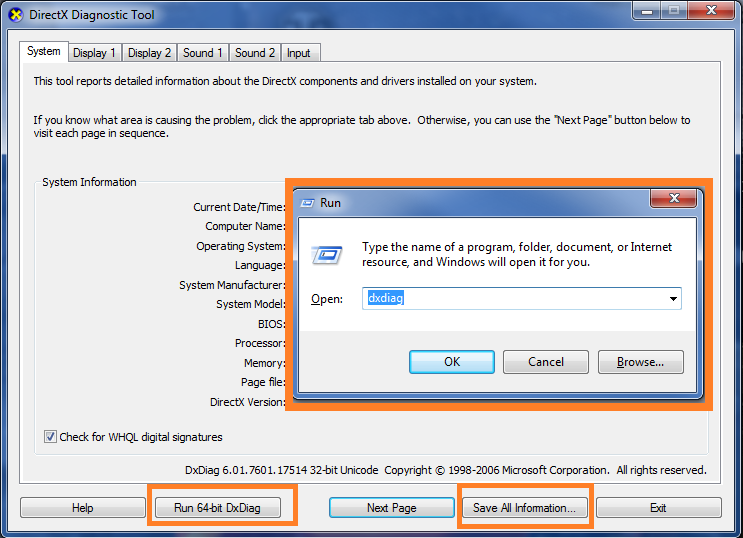Image resolution: width=743 pixels, height=538 pixels.
Task: Minimize the DirectX Diagnostic Tool window
Action: coord(647,10)
